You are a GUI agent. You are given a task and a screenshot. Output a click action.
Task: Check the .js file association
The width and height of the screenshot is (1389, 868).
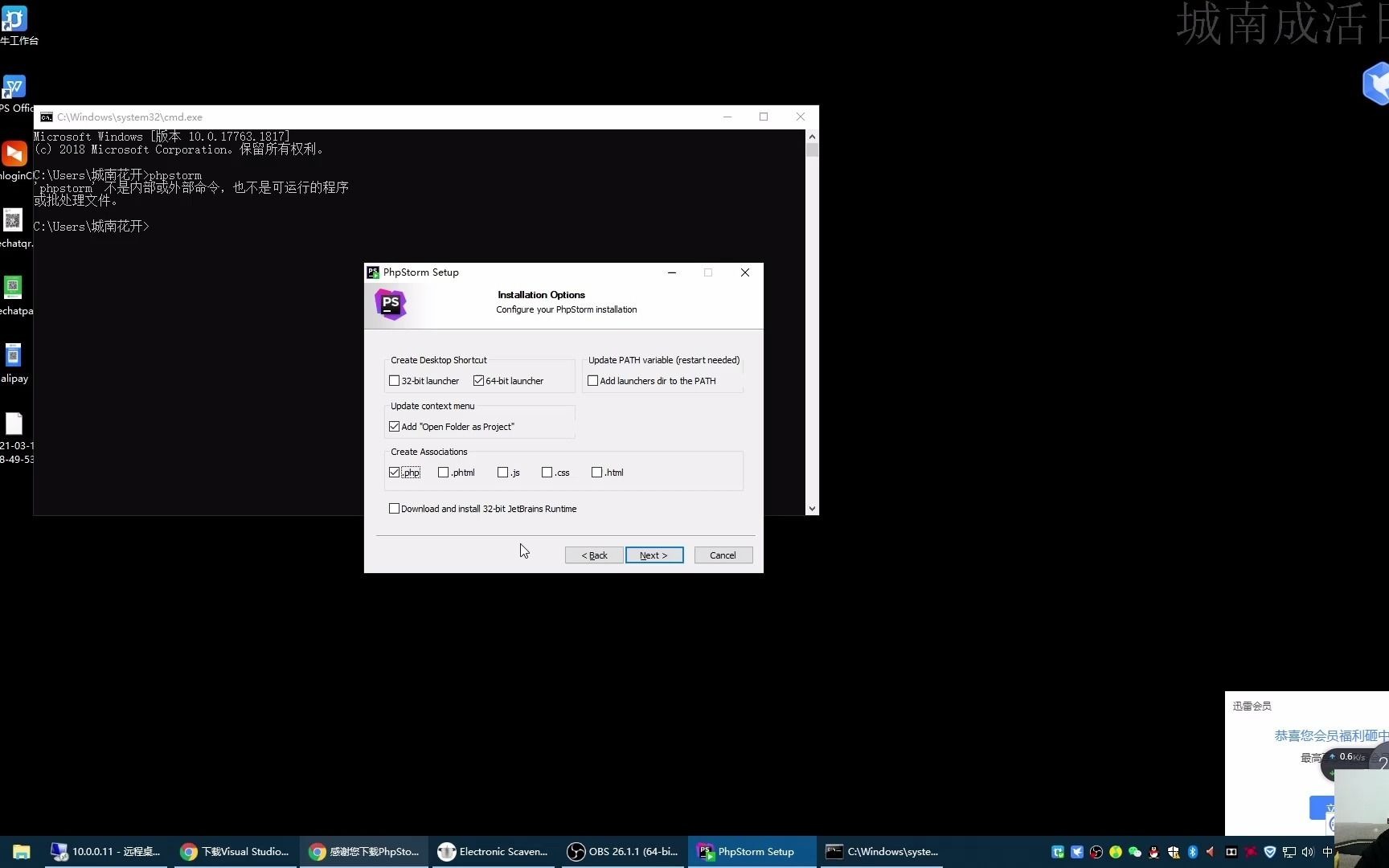pyautogui.click(x=502, y=473)
